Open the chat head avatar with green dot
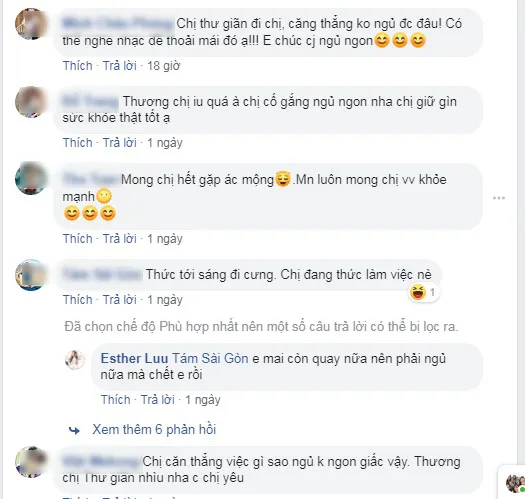 (x=515, y=484)
